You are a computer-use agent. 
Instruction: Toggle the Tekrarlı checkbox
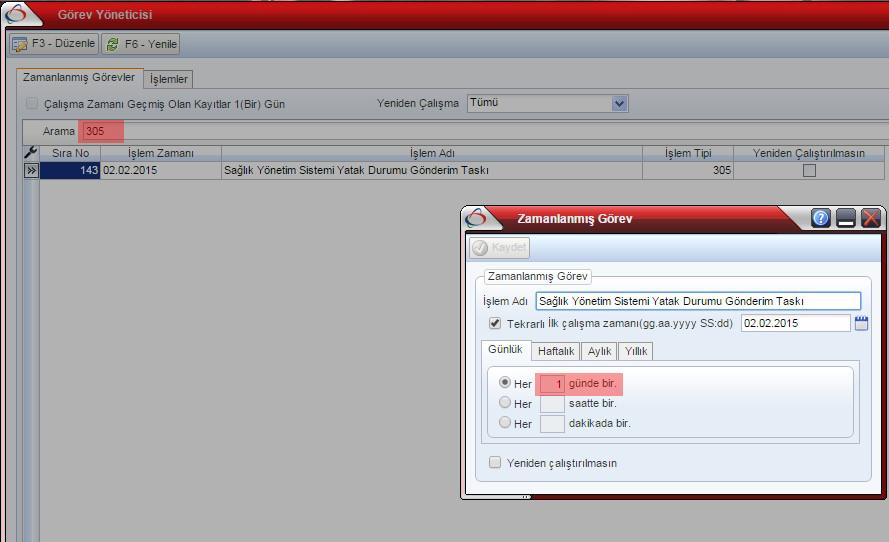coord(495,323)
